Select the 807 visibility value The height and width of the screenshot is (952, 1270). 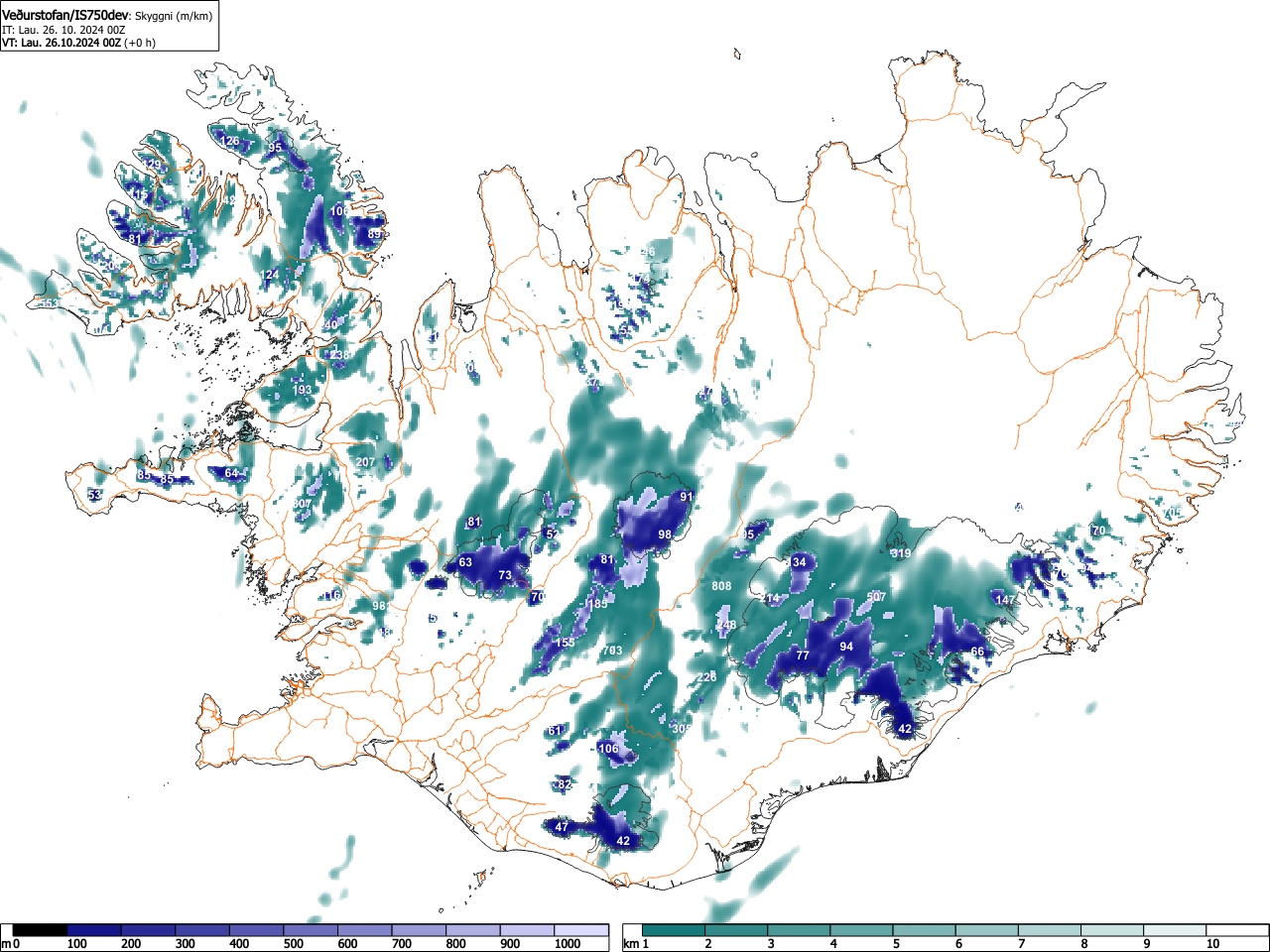[x=302, y=504]
